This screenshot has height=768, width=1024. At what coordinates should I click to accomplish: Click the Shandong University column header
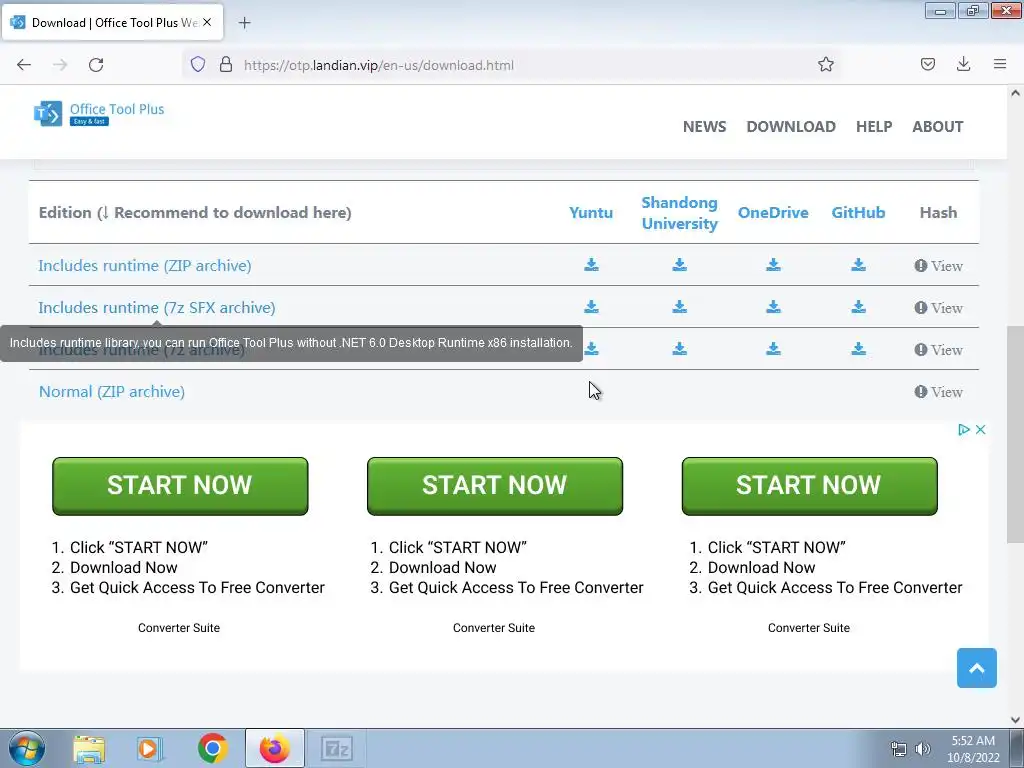(679, 213)
